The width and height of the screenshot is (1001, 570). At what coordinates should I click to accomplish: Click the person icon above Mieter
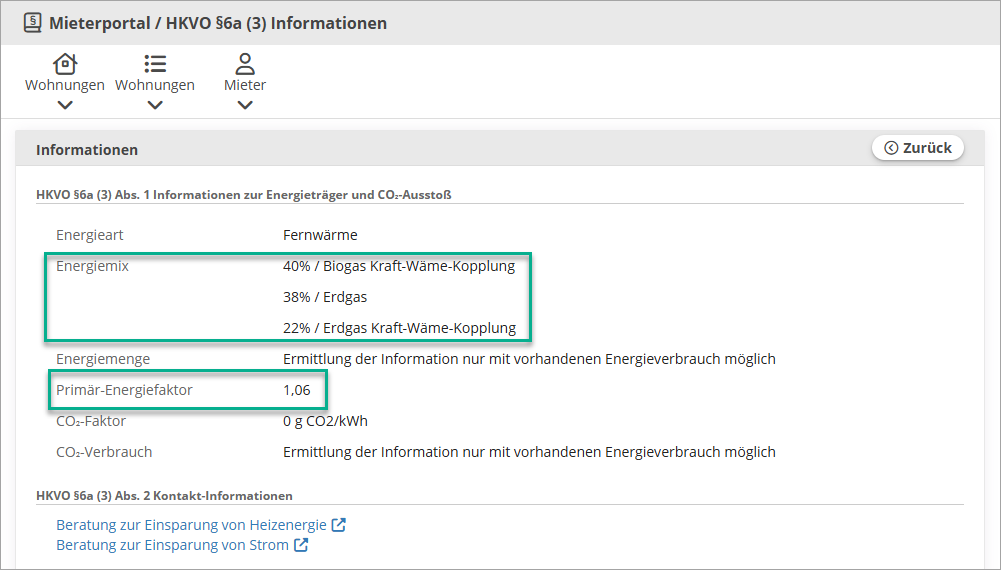pos(245,64)
